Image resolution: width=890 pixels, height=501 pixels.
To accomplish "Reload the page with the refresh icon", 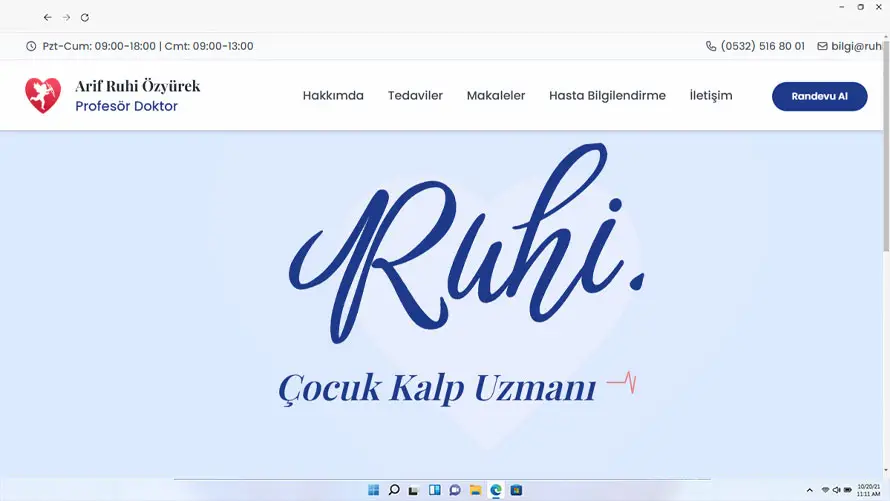I will point(85,18).
